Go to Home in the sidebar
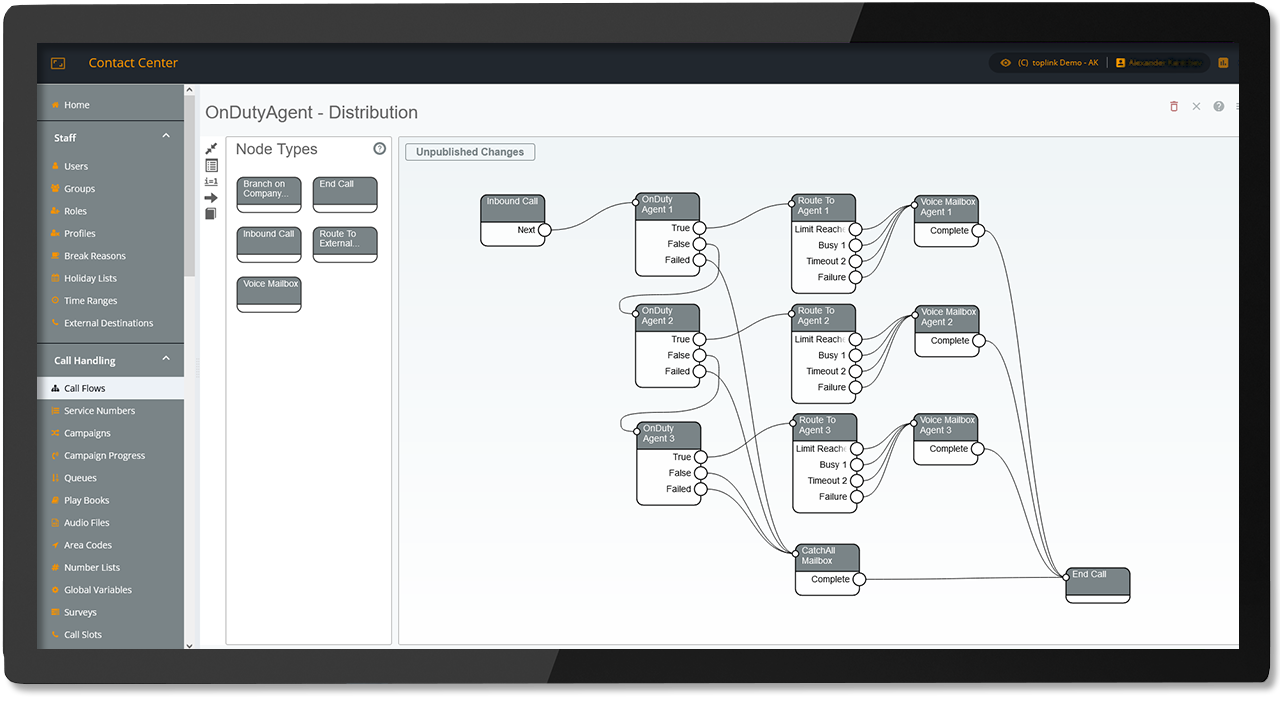The width and height of the screenshot is (1280, 710). pyautogui.click(x=76, y=105)
